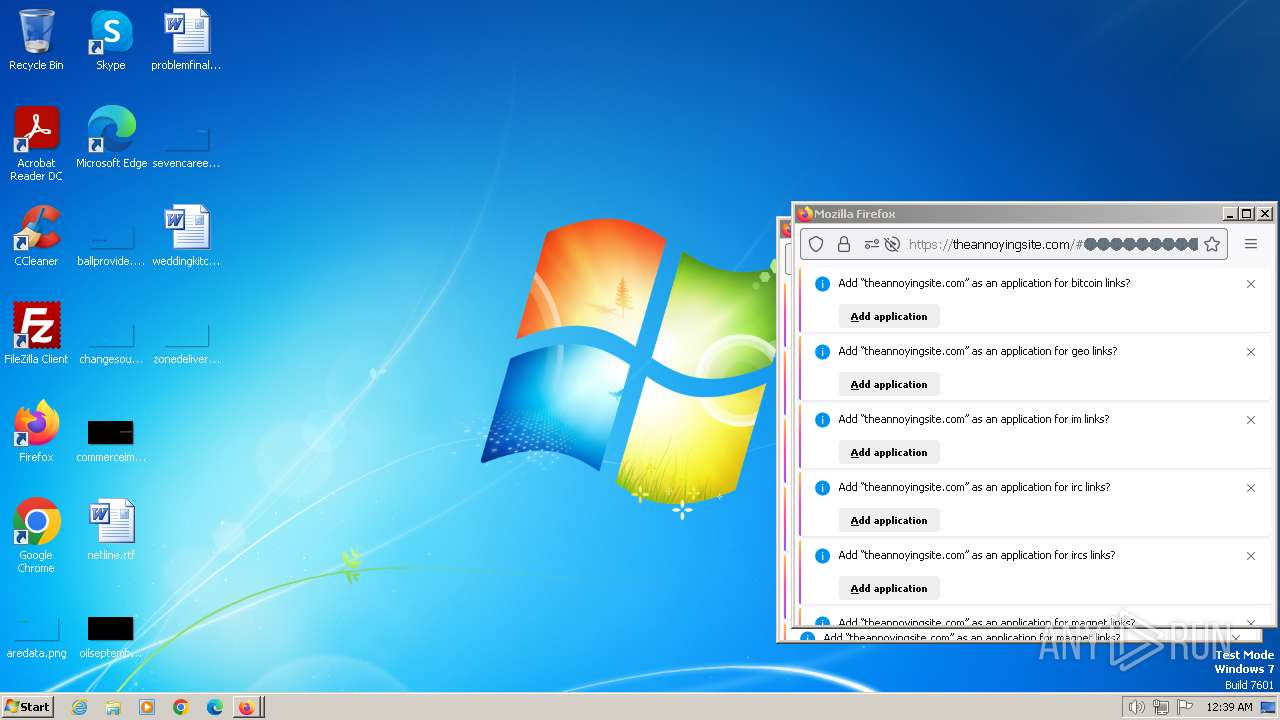Click the blocked autoplay camera icon
Viewport: 1280px width, 720px height.
[x=892, y=244]
